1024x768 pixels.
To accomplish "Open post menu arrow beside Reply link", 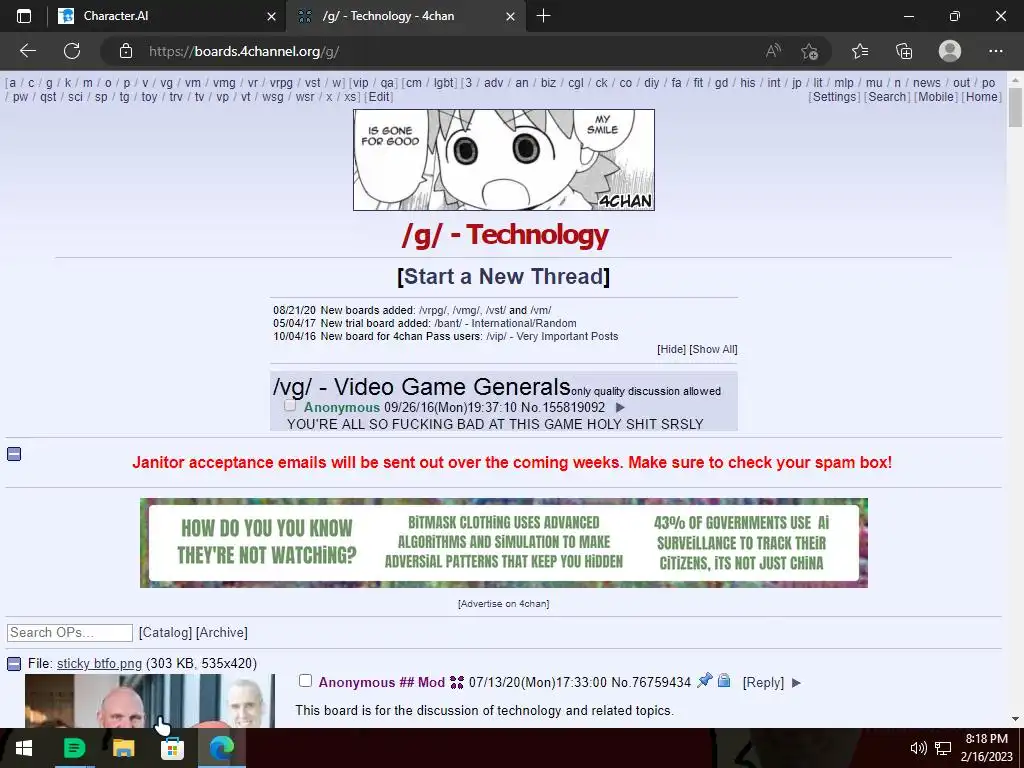I will 796,683.
